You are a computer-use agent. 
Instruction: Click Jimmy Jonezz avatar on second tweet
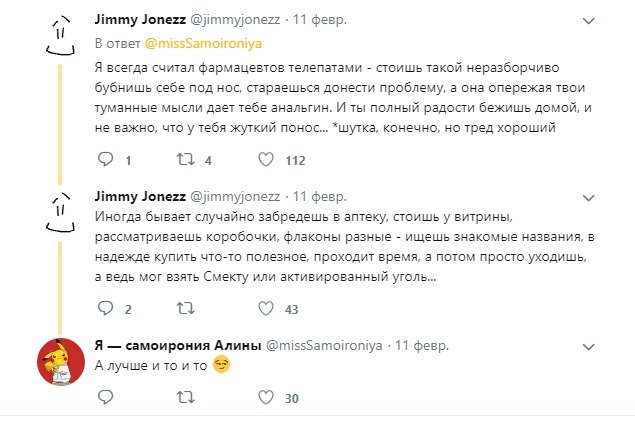59,212
